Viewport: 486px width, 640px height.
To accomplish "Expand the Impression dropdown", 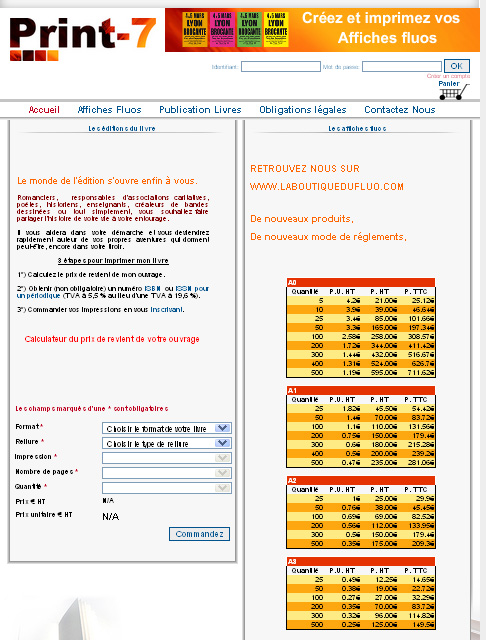I will tap(167, 458).
